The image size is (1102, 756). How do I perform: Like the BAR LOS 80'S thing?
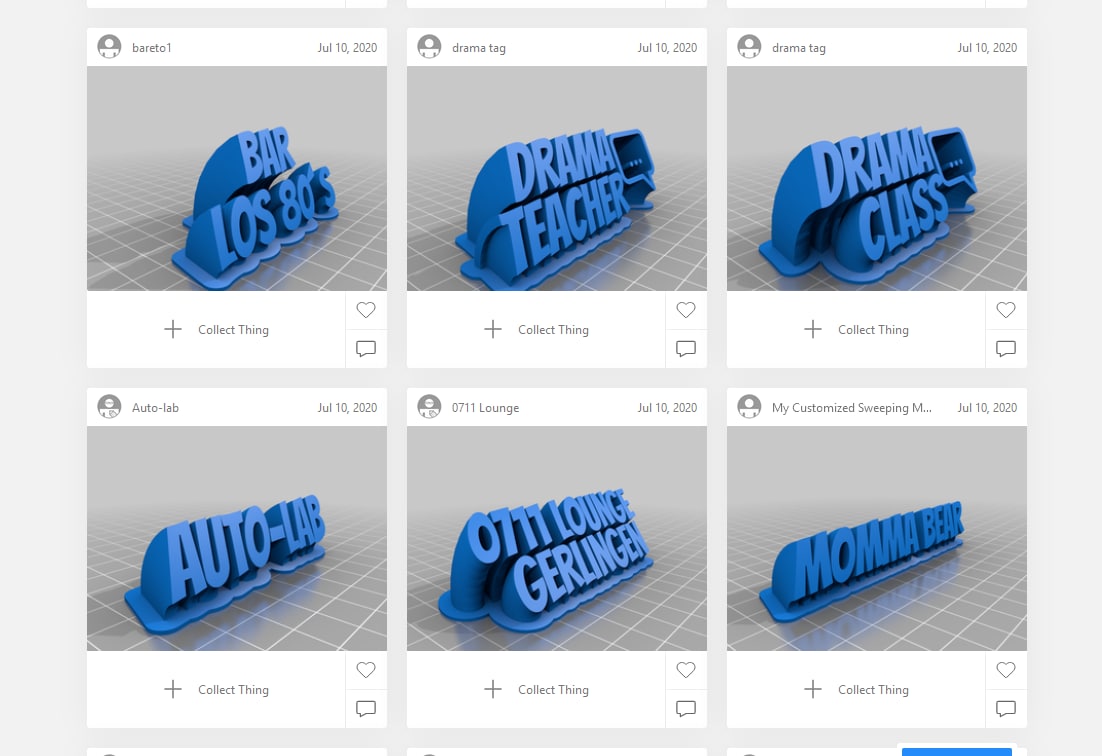pyautogui.click(x=365, y=310)
